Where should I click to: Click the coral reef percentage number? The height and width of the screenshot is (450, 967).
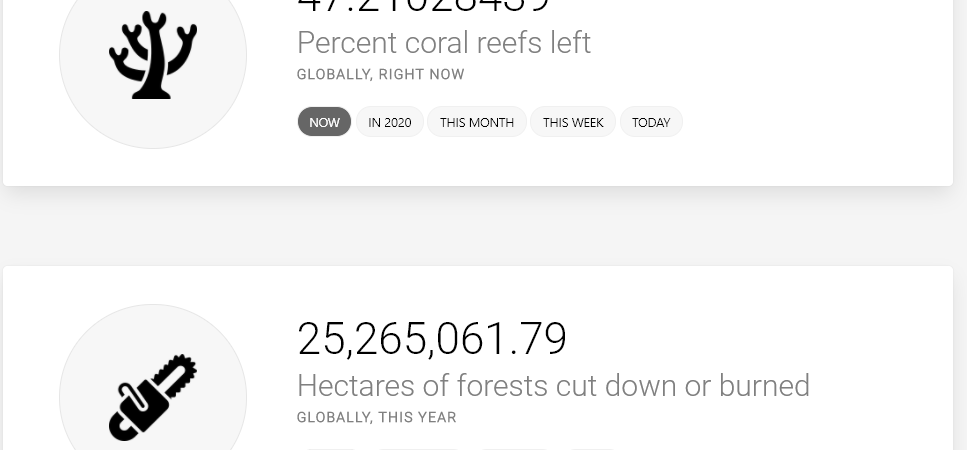tap(423, 6)
